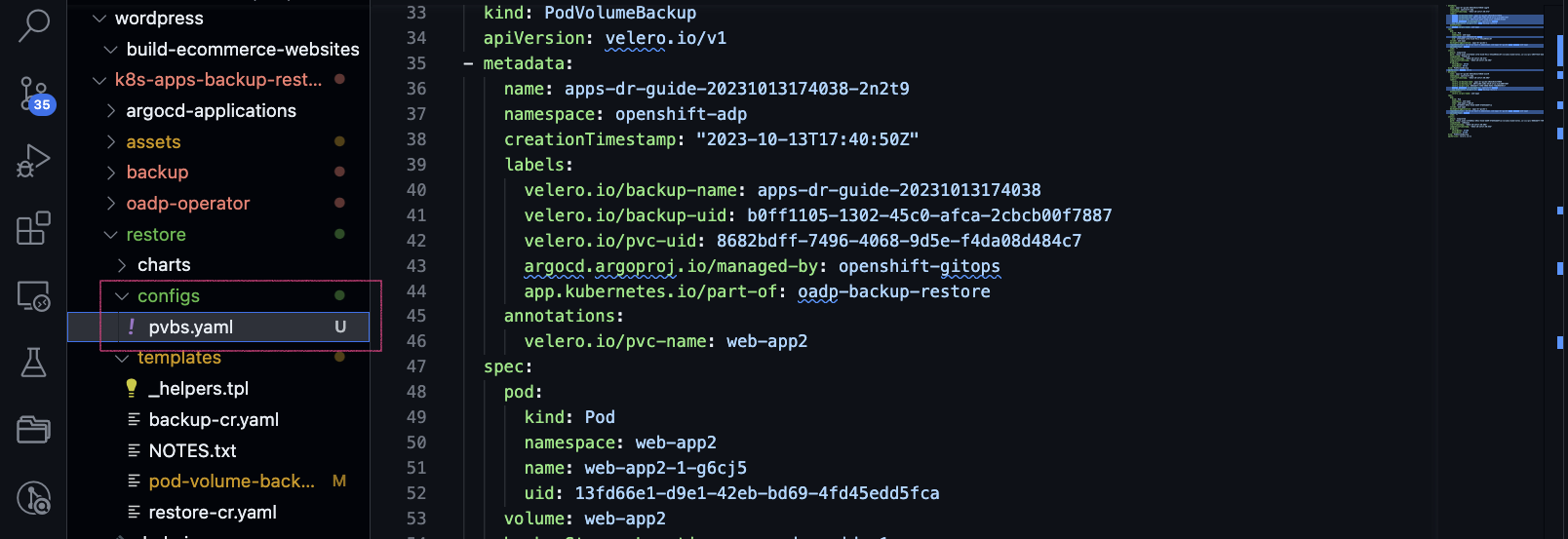
Task: Open the Extensions view
Action: (34, 228)
